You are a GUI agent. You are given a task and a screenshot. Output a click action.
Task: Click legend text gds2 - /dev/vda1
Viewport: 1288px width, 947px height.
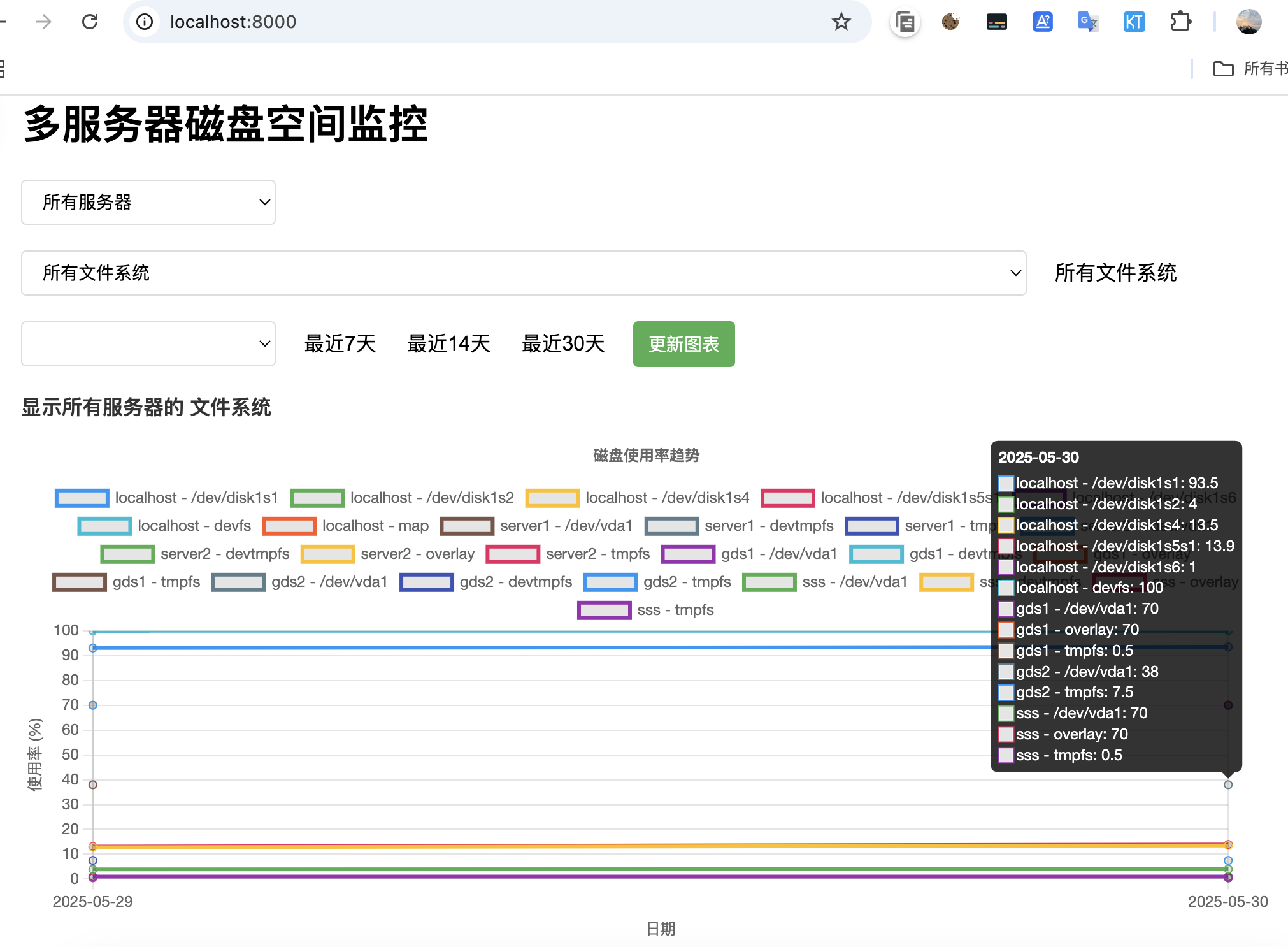pos(329,582)
